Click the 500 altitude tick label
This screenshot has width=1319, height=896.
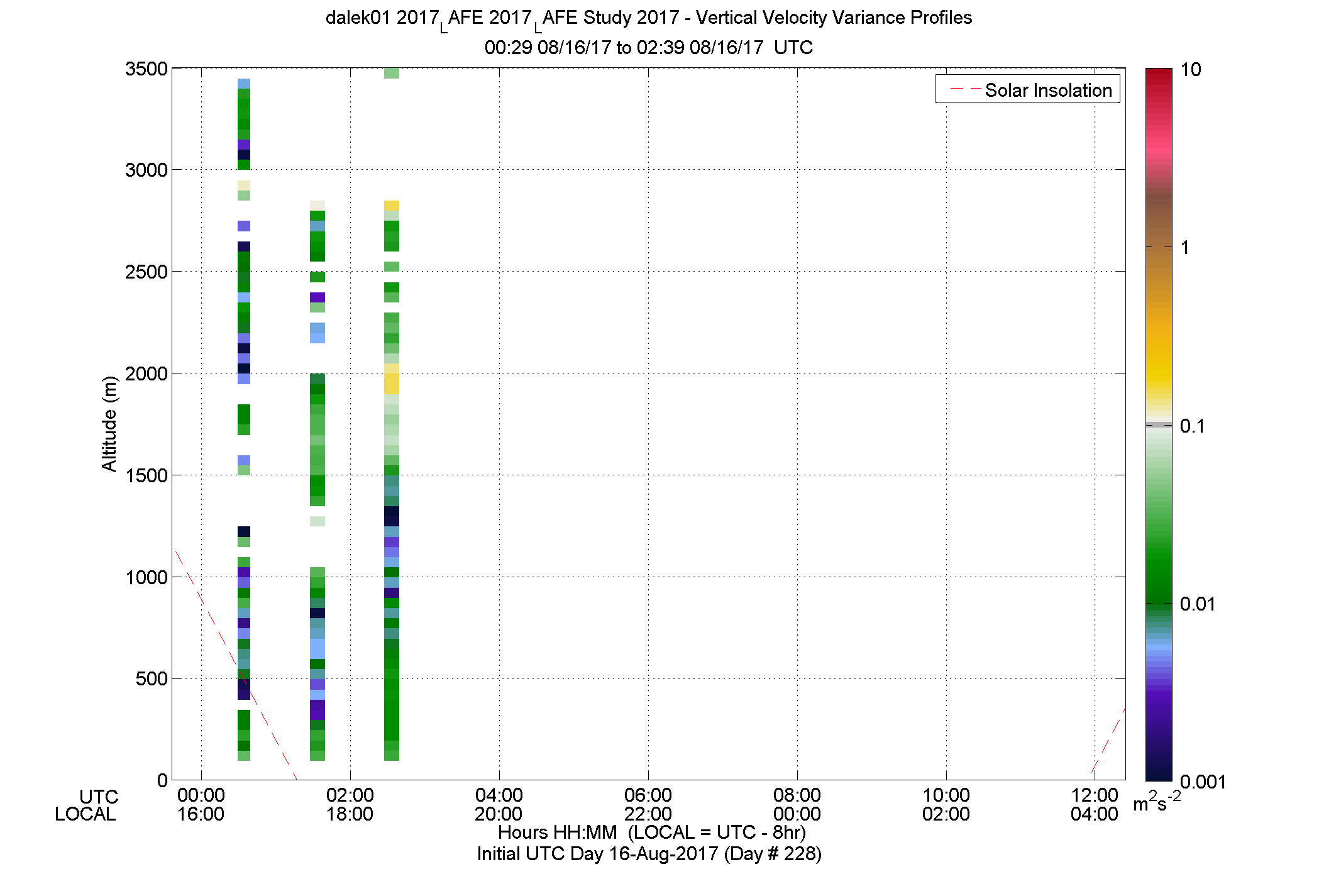point(152,679)
